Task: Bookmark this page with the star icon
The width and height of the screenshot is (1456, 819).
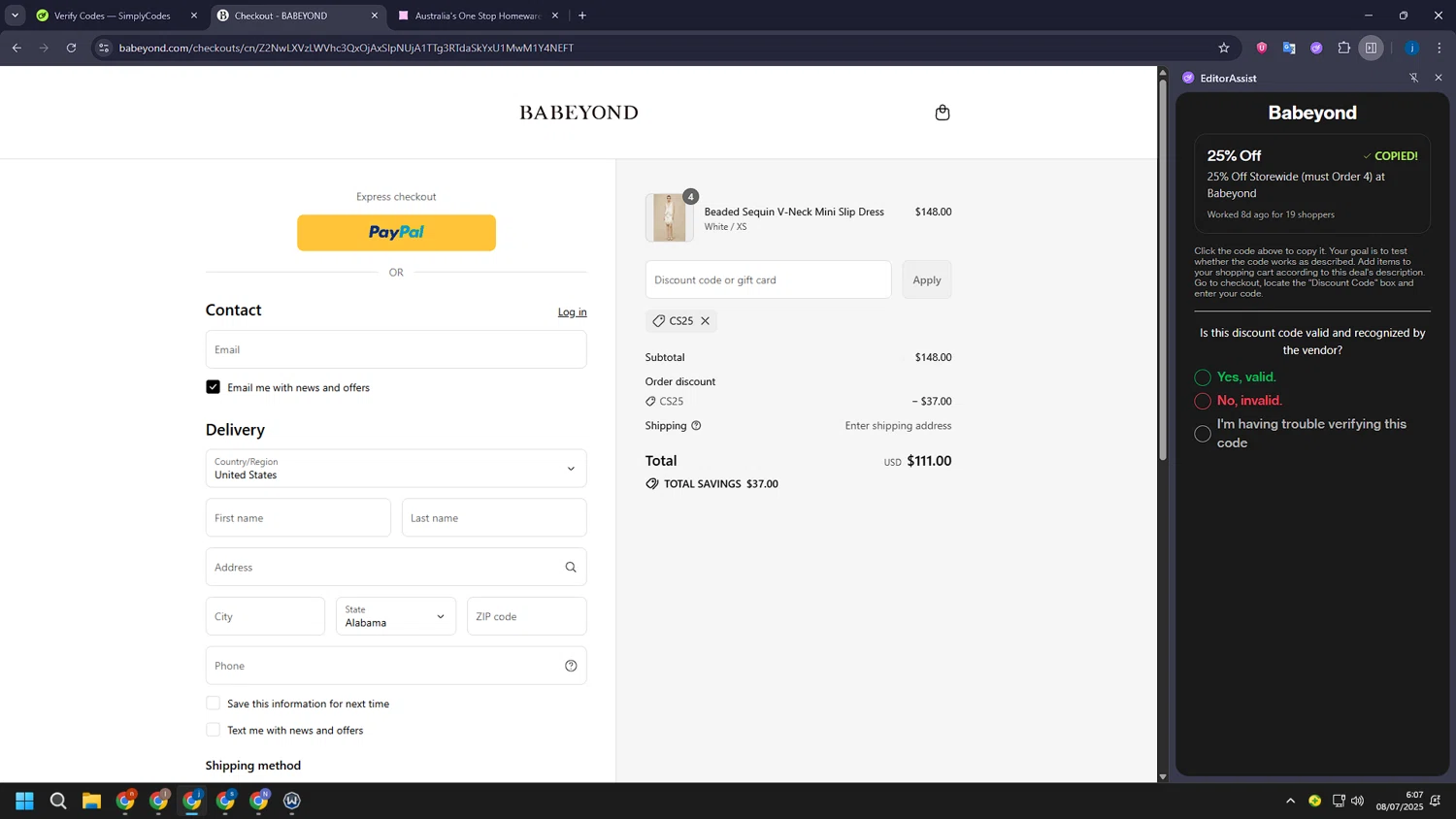Action: (1224, 48)
